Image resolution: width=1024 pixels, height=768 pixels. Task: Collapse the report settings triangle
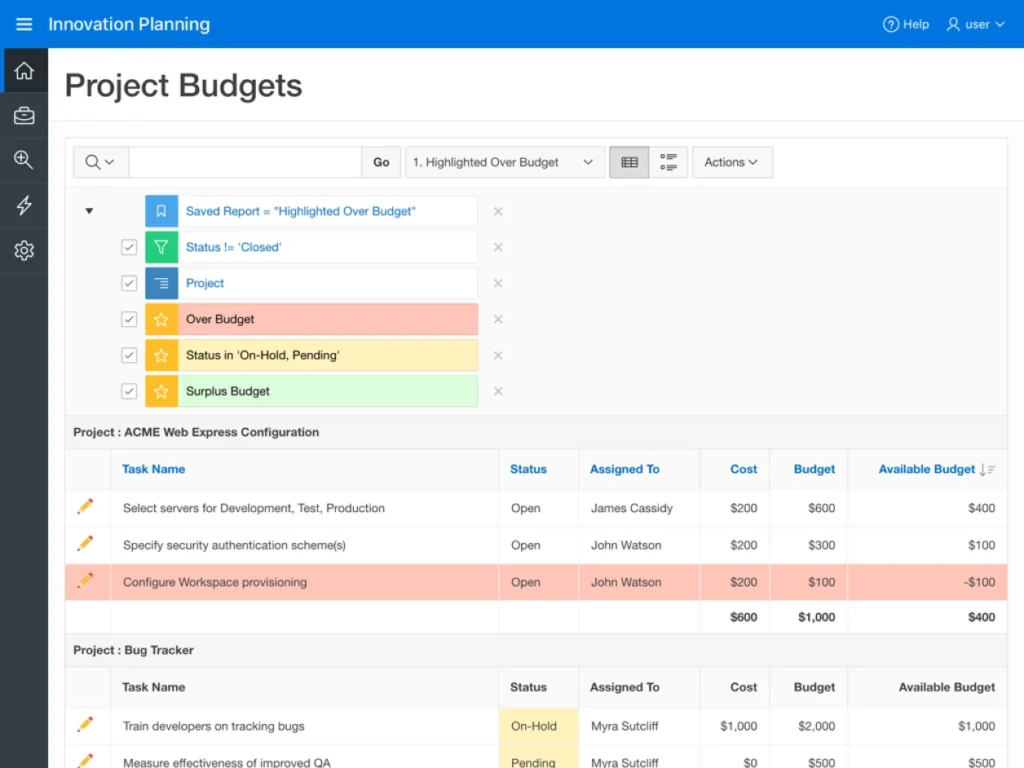tap(89, 211)
